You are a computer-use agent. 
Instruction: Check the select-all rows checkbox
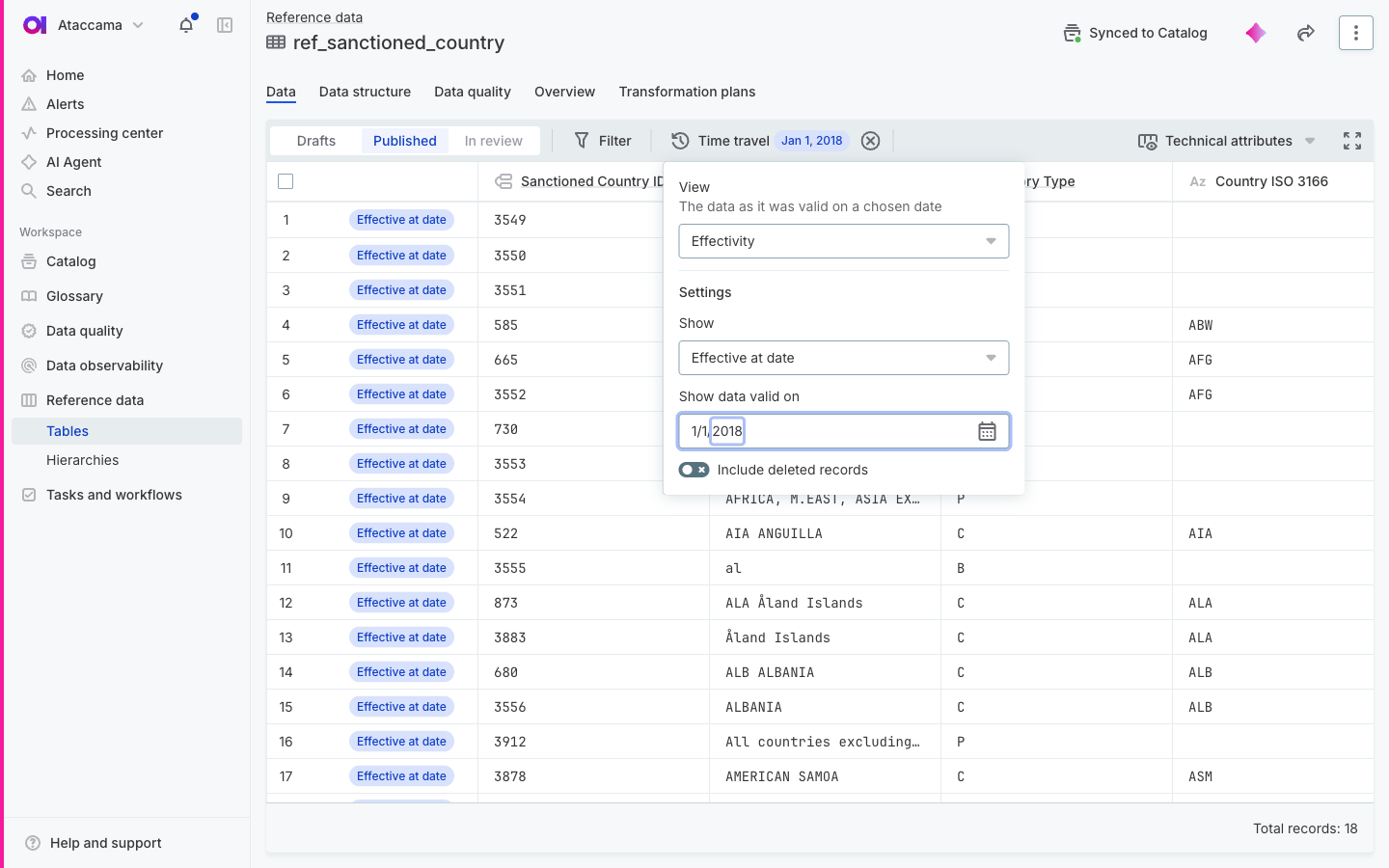point(286,181)
